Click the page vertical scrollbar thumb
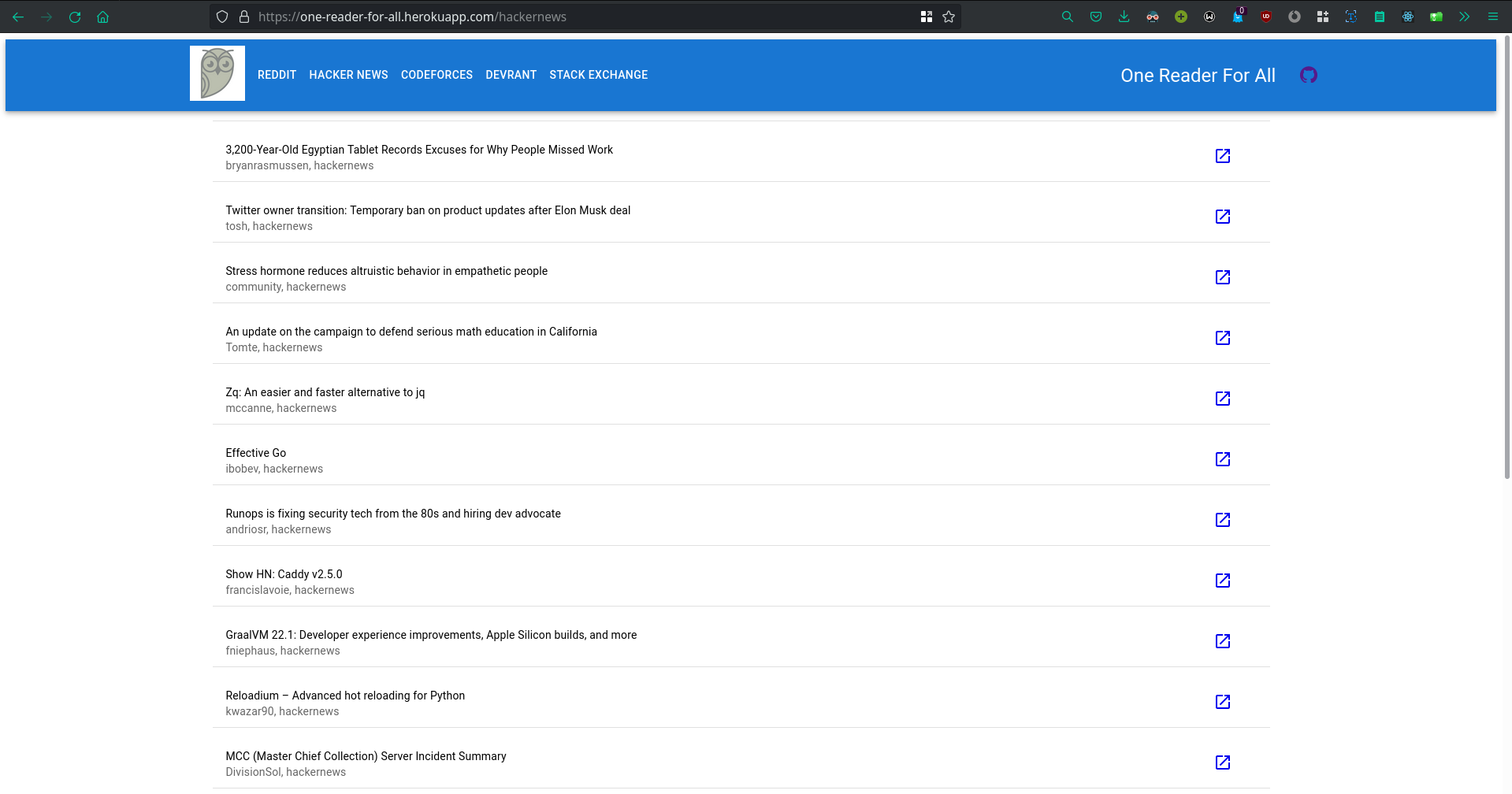Screen dimensions: 1512x794 pos(1507,257)
